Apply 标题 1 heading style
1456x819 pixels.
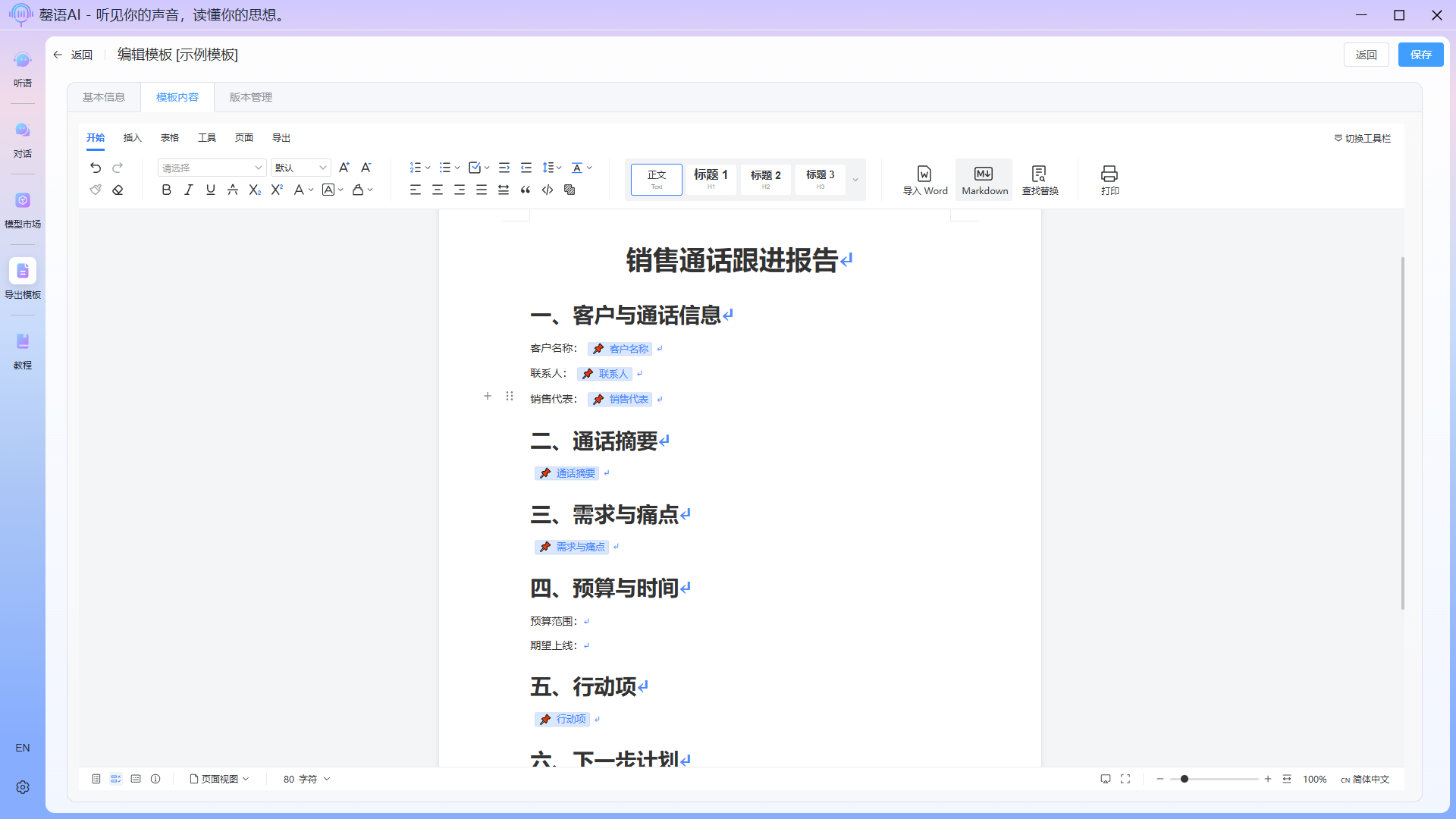(711, 180)
